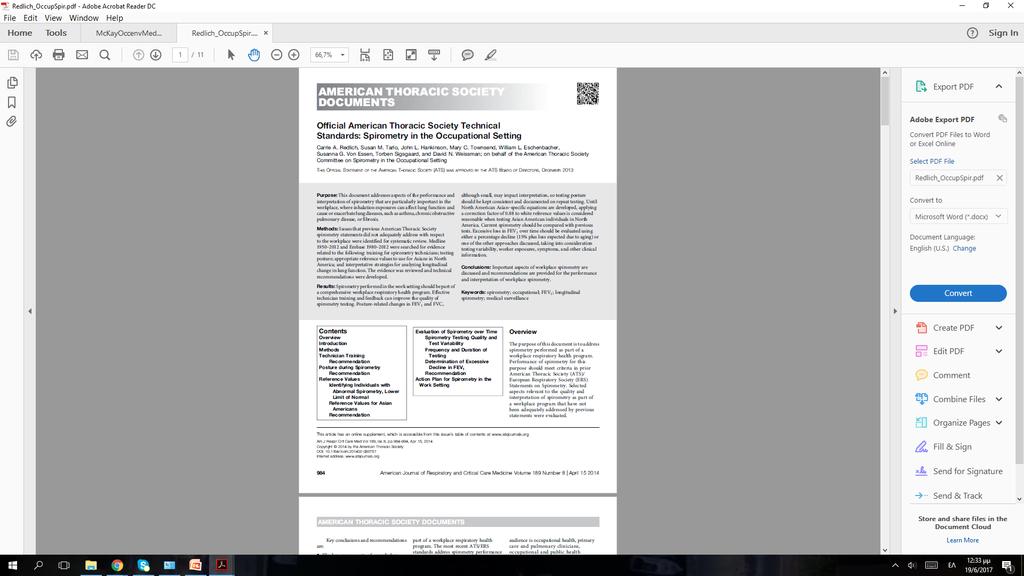Expand the Combine Files options
The width and height of the screenshot is (1024, 576).
click(x=999, y=399)
